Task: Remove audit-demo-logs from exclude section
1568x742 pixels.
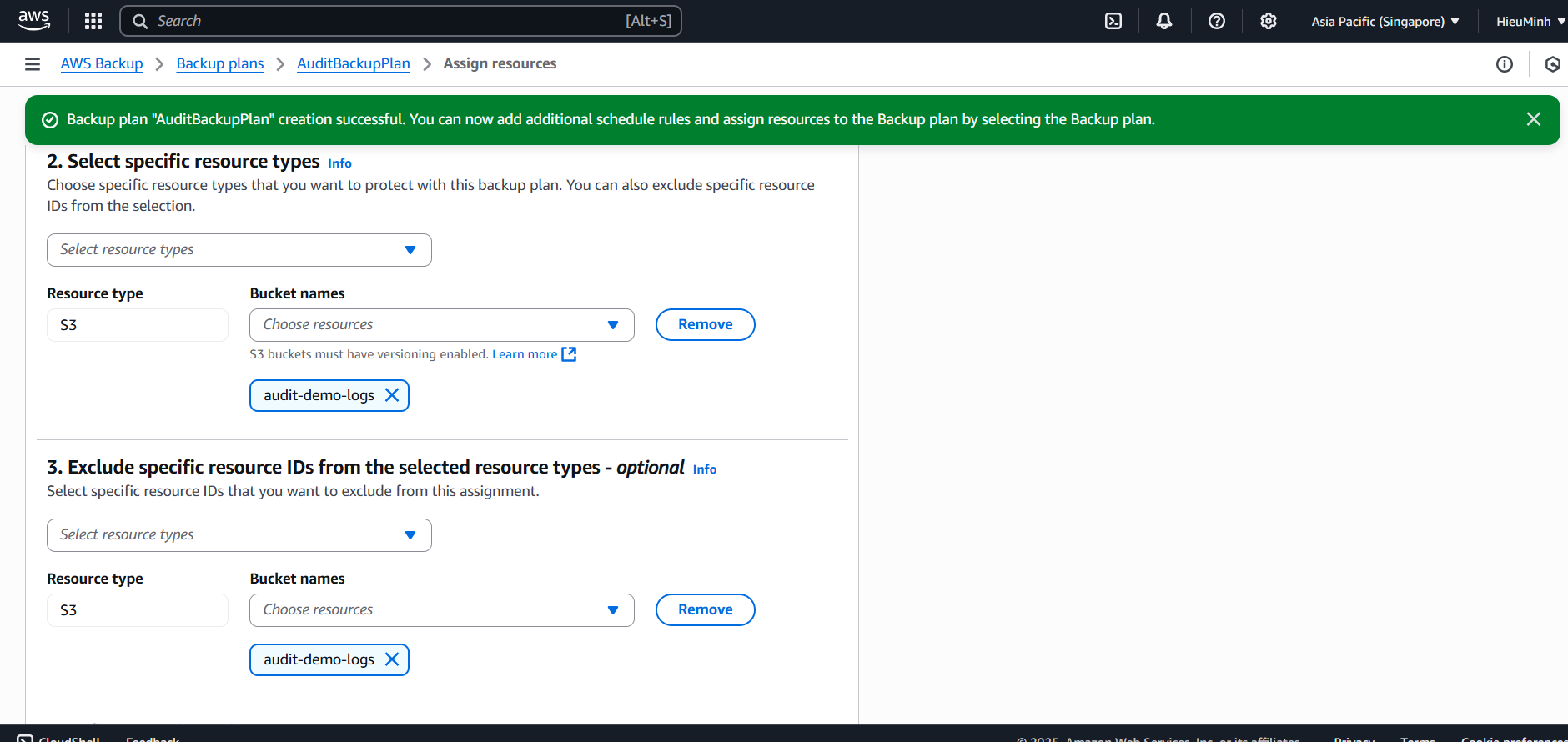Action: tap(392, 659)
